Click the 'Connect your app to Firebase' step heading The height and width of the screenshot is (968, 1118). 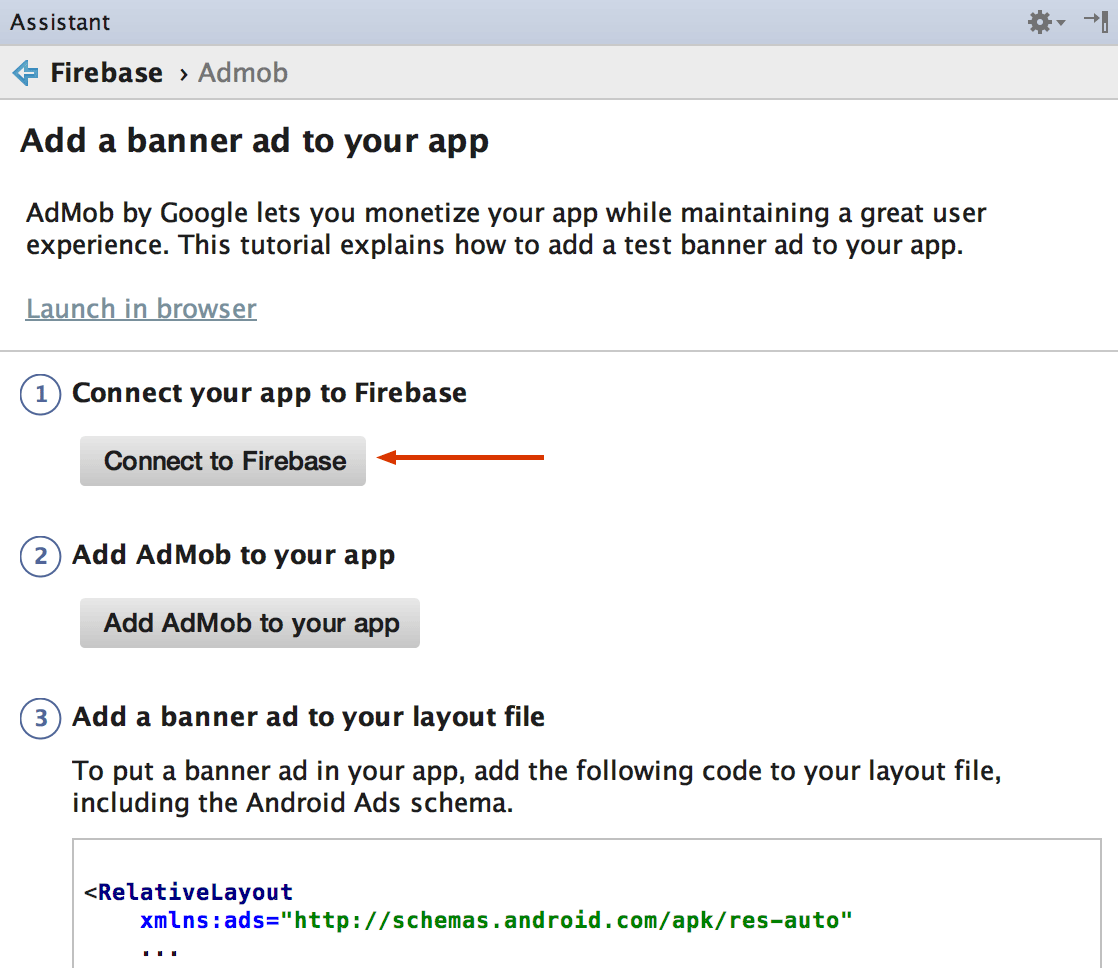pos(269,393)
